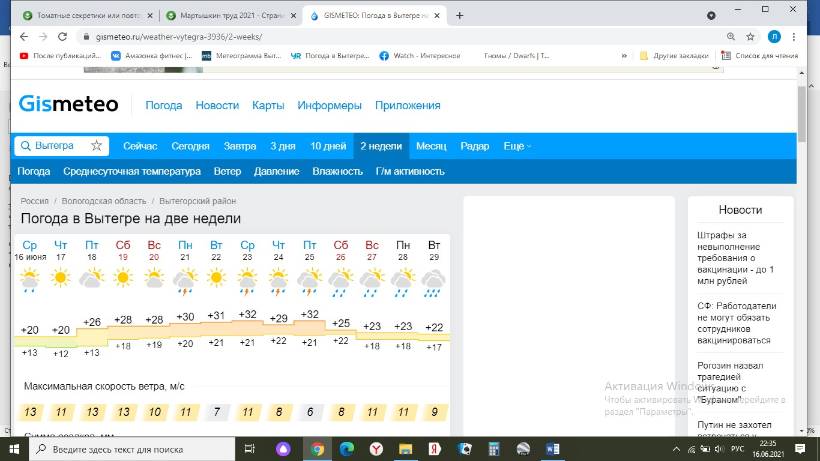Go back to the previous browser page
This screenshot has width=820, height=461.
pos(24,37)
